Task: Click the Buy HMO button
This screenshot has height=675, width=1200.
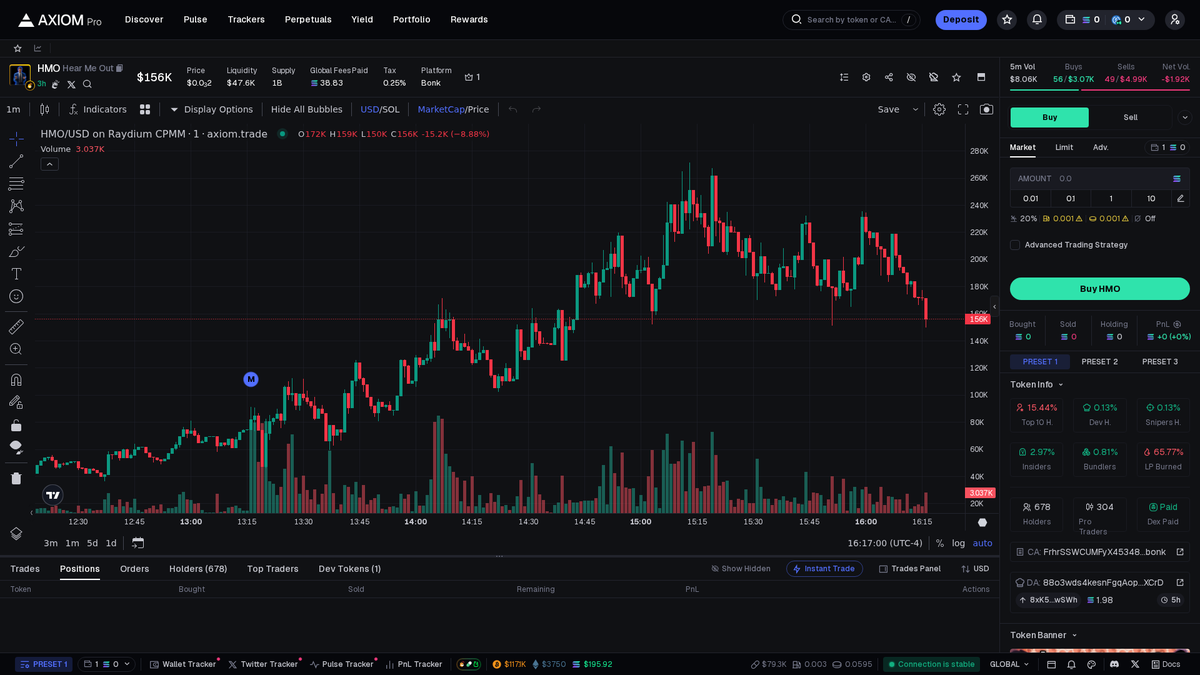Action: [1100, 289]
